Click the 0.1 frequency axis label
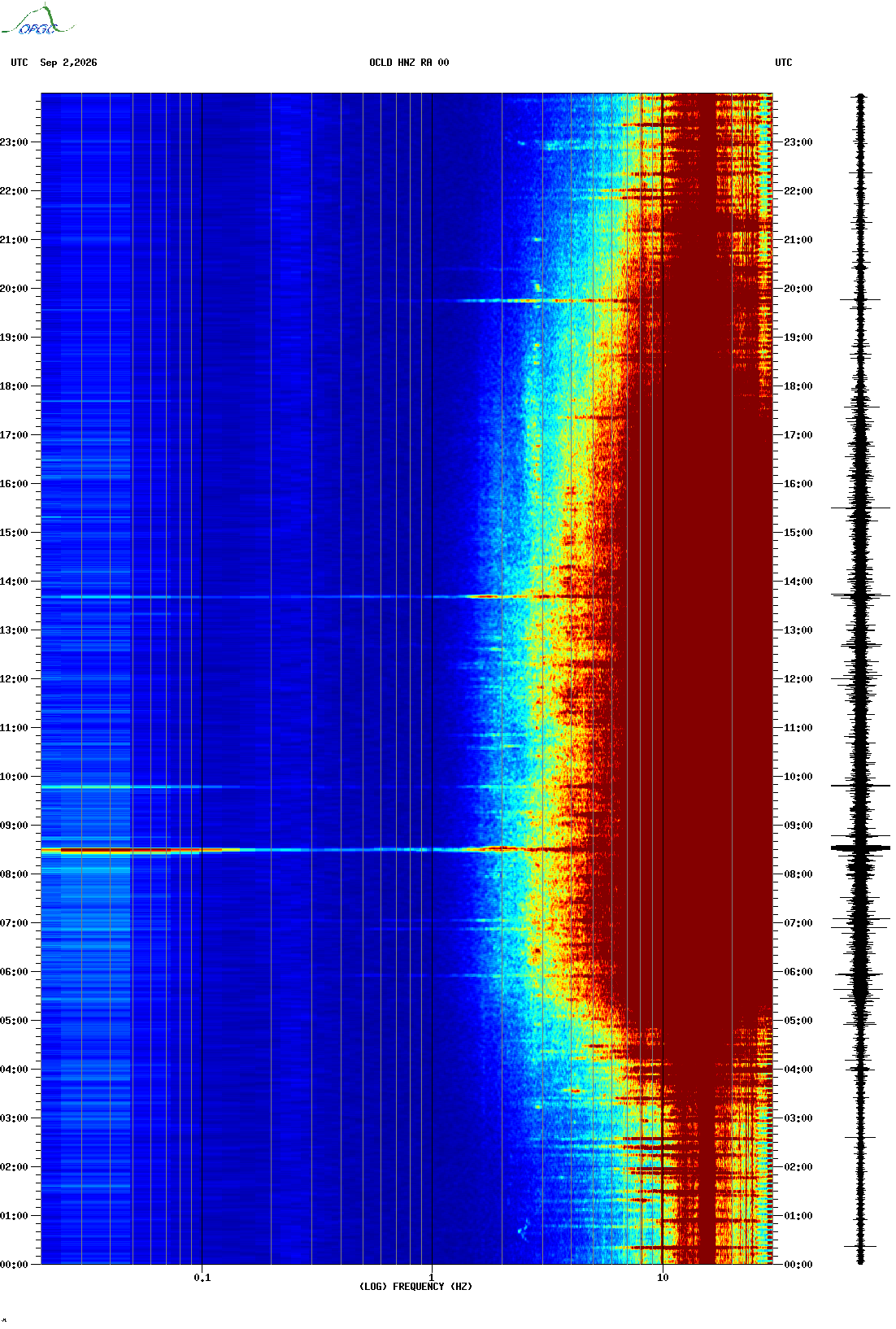 coord(202,1277)
